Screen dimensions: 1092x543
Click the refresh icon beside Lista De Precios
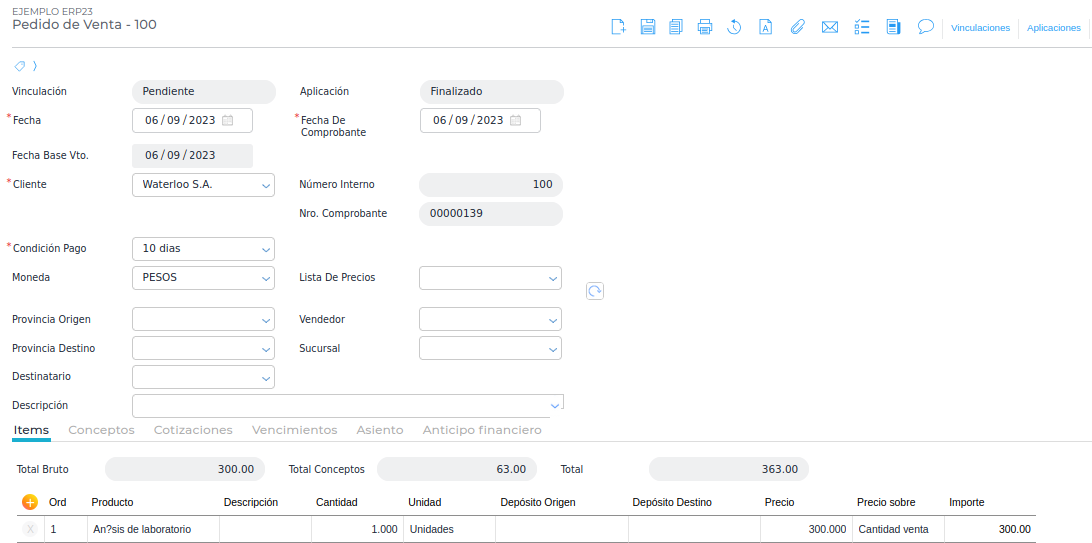coord(595,291)
